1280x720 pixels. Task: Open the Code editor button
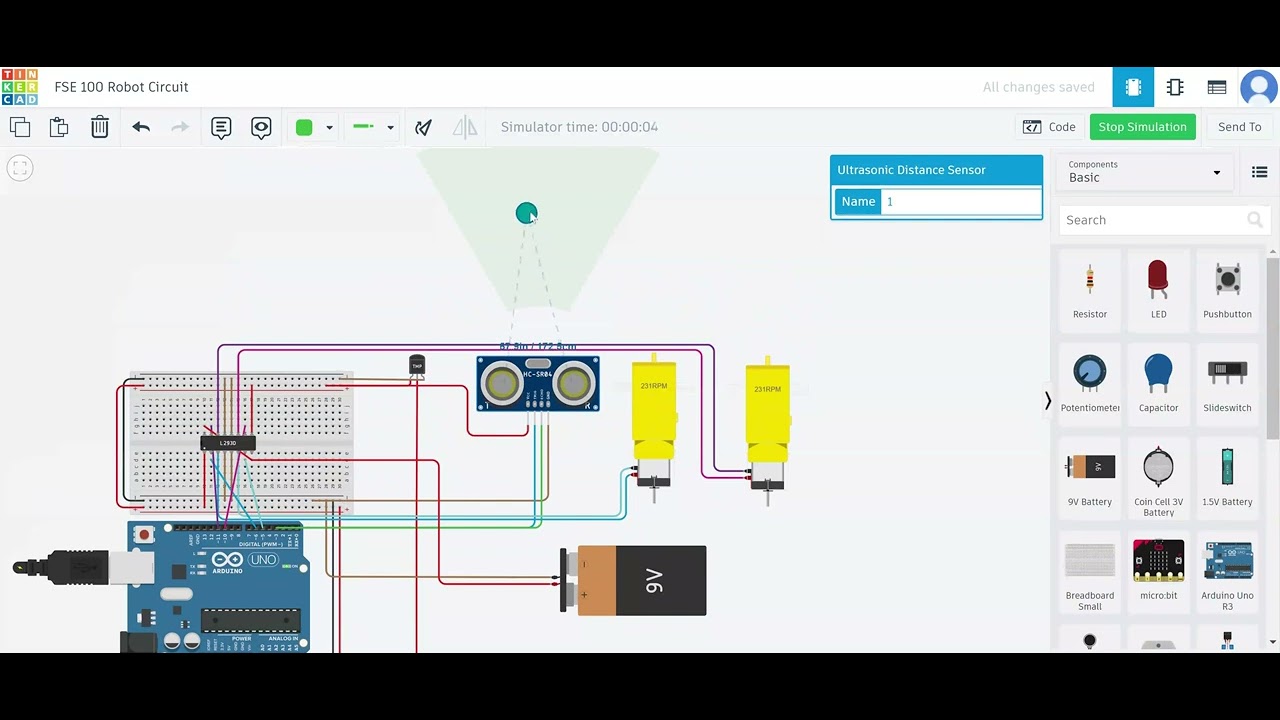tap(1049, 127)
